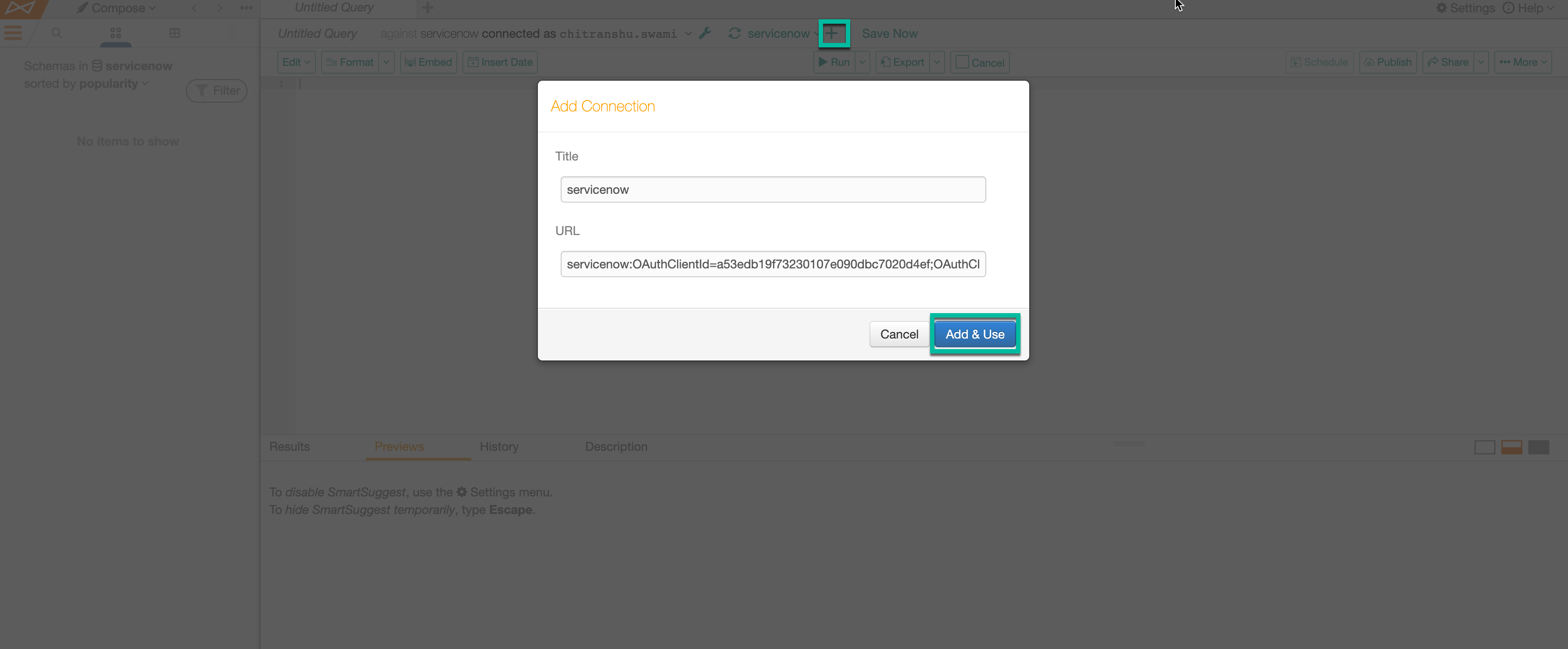Click the refresh connection icon
The image size is (1568, 649).
pos(735,33)
